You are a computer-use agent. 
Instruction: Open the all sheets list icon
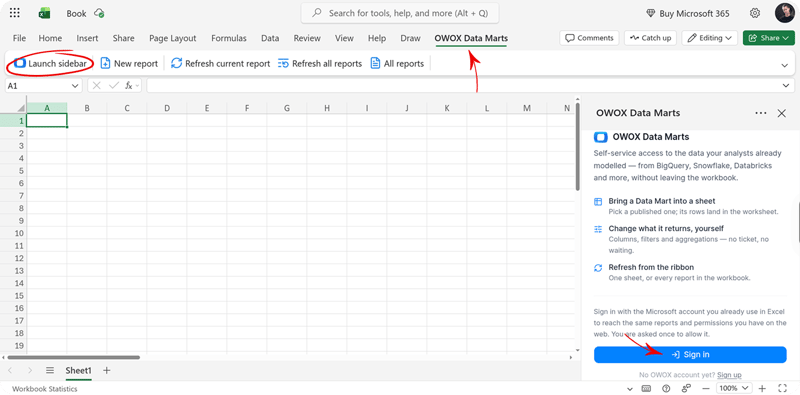[49, 371]
